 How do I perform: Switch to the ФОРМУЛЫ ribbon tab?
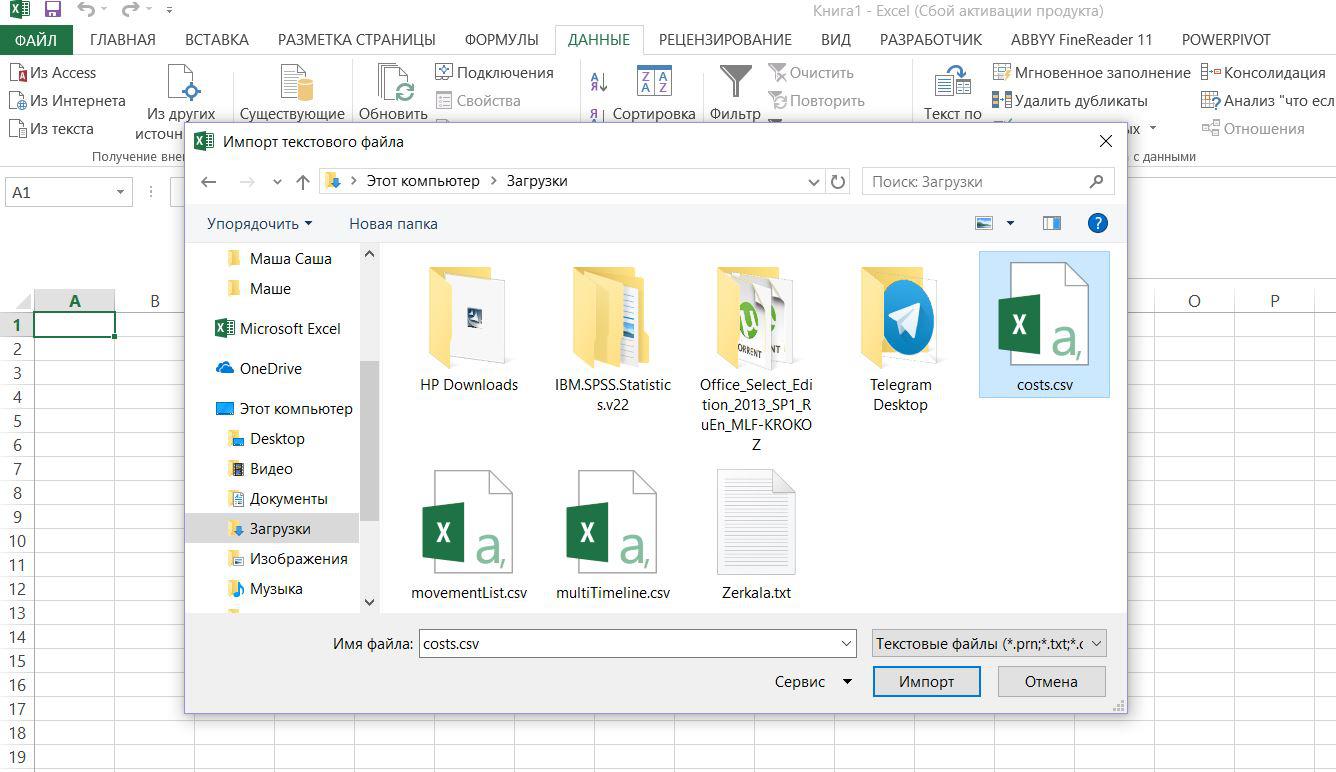(501, 40)
